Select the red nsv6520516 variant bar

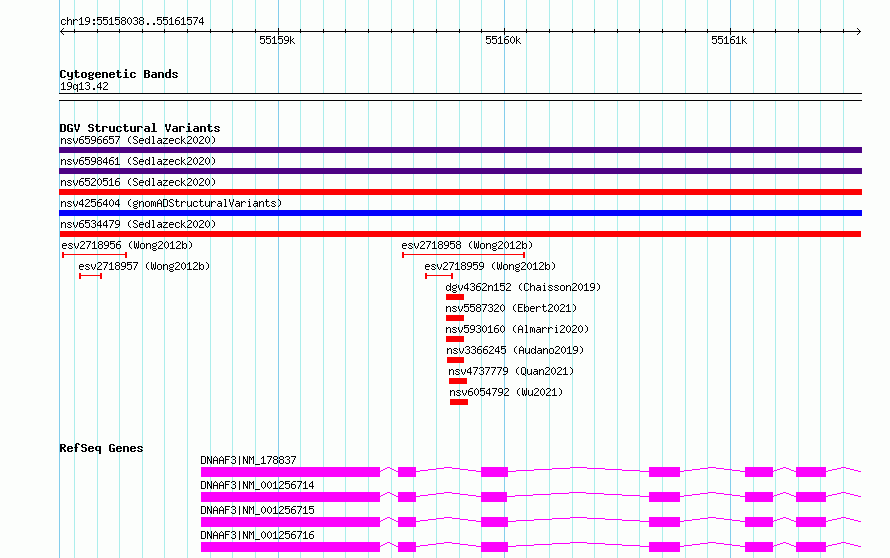pos(460,192)
